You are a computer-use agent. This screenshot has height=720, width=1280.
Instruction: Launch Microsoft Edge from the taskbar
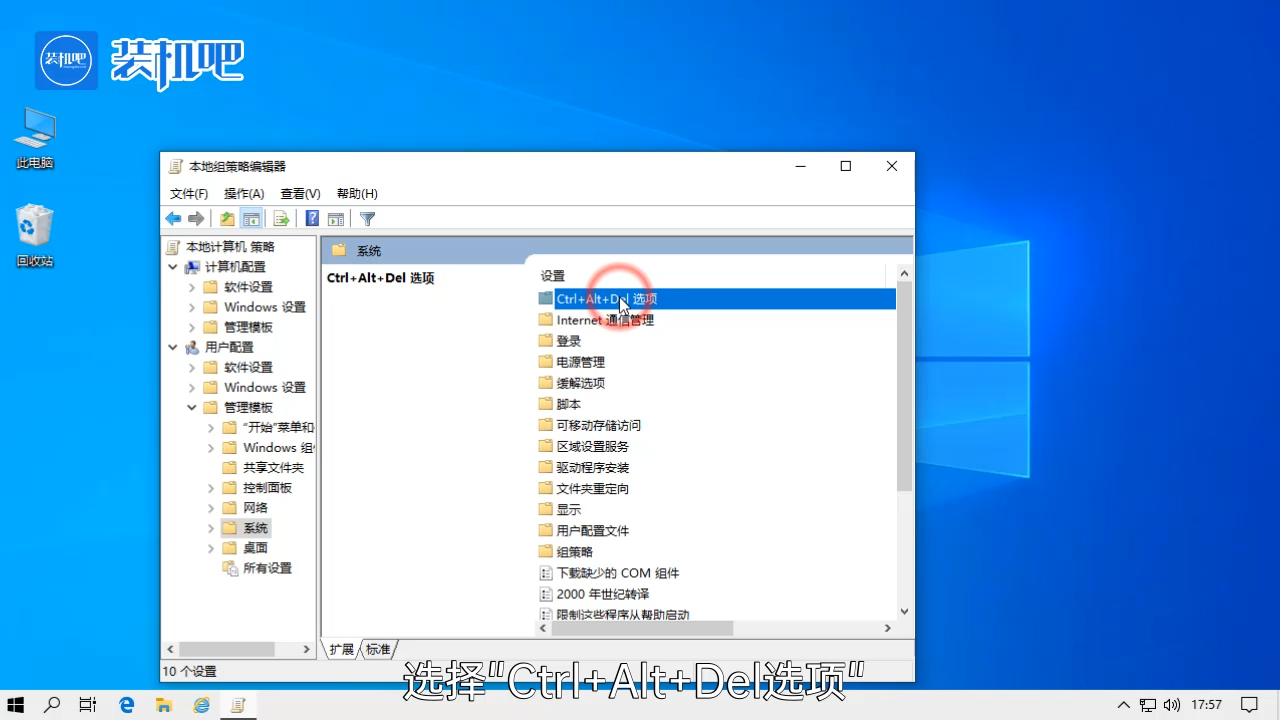coord(126,704)
